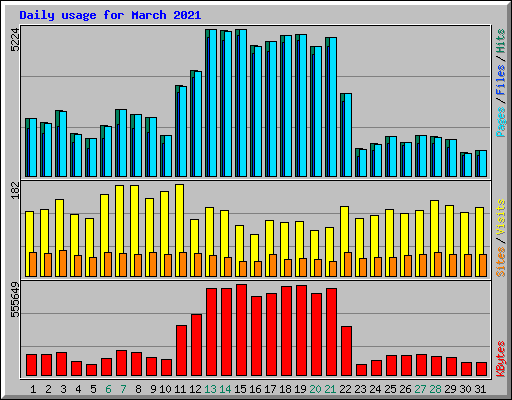The image size is (512, 400).
Task: Click day 11 on the x-axis
Action: (x=180, y=389)
